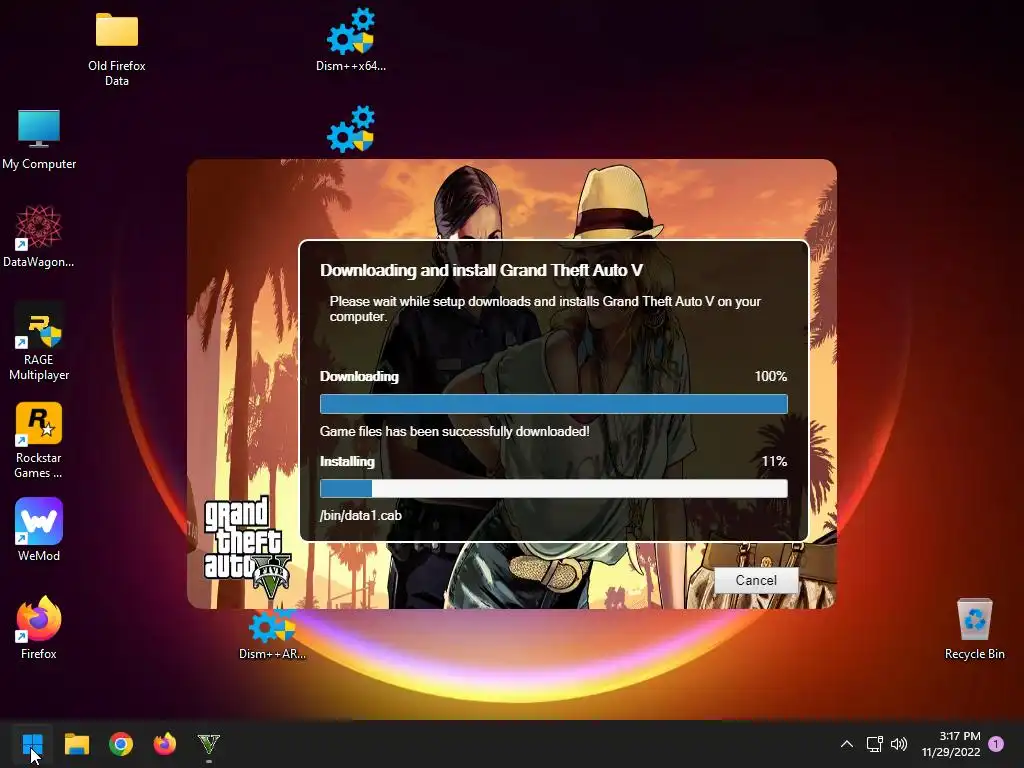Open the Windows Start menu
Image resolution: width=1024 pixels, height=768 pixels.
(33, 744)
